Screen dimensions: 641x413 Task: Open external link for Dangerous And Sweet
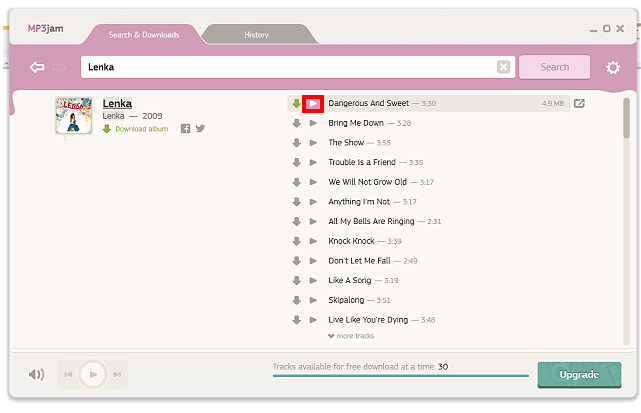579,103
